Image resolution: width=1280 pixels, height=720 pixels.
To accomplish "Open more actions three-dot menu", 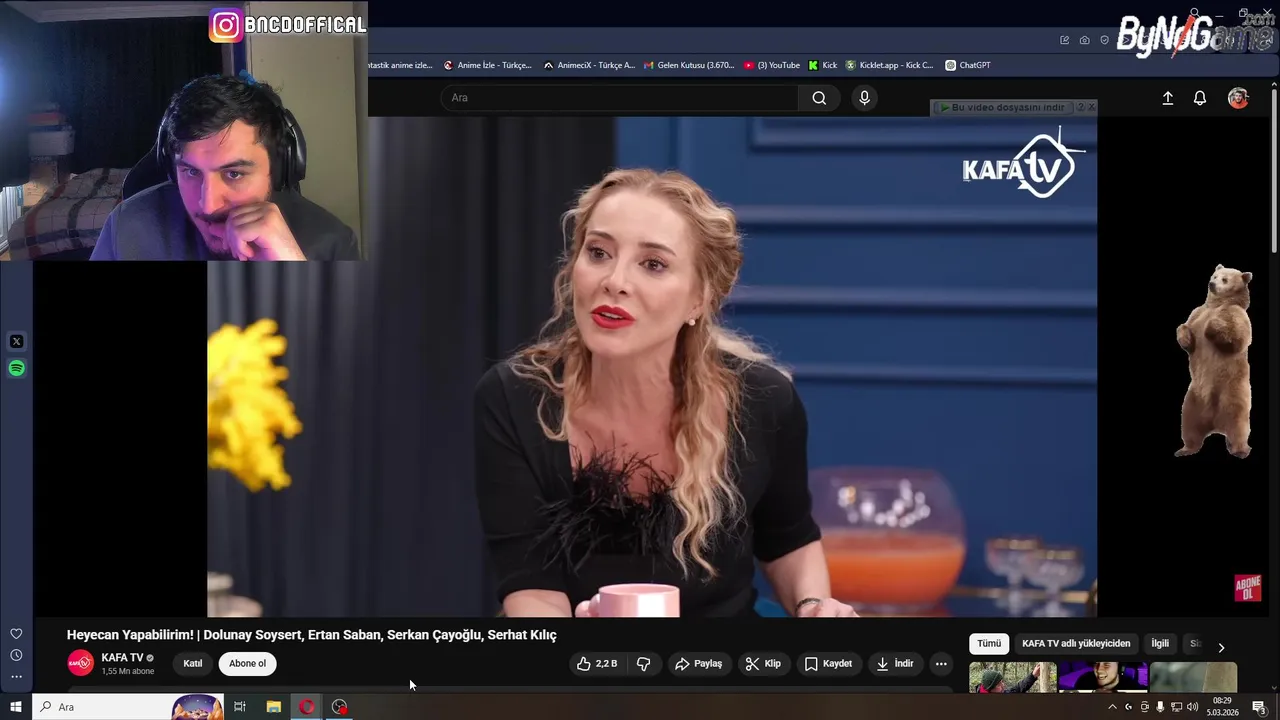I will tap(941, 664).
